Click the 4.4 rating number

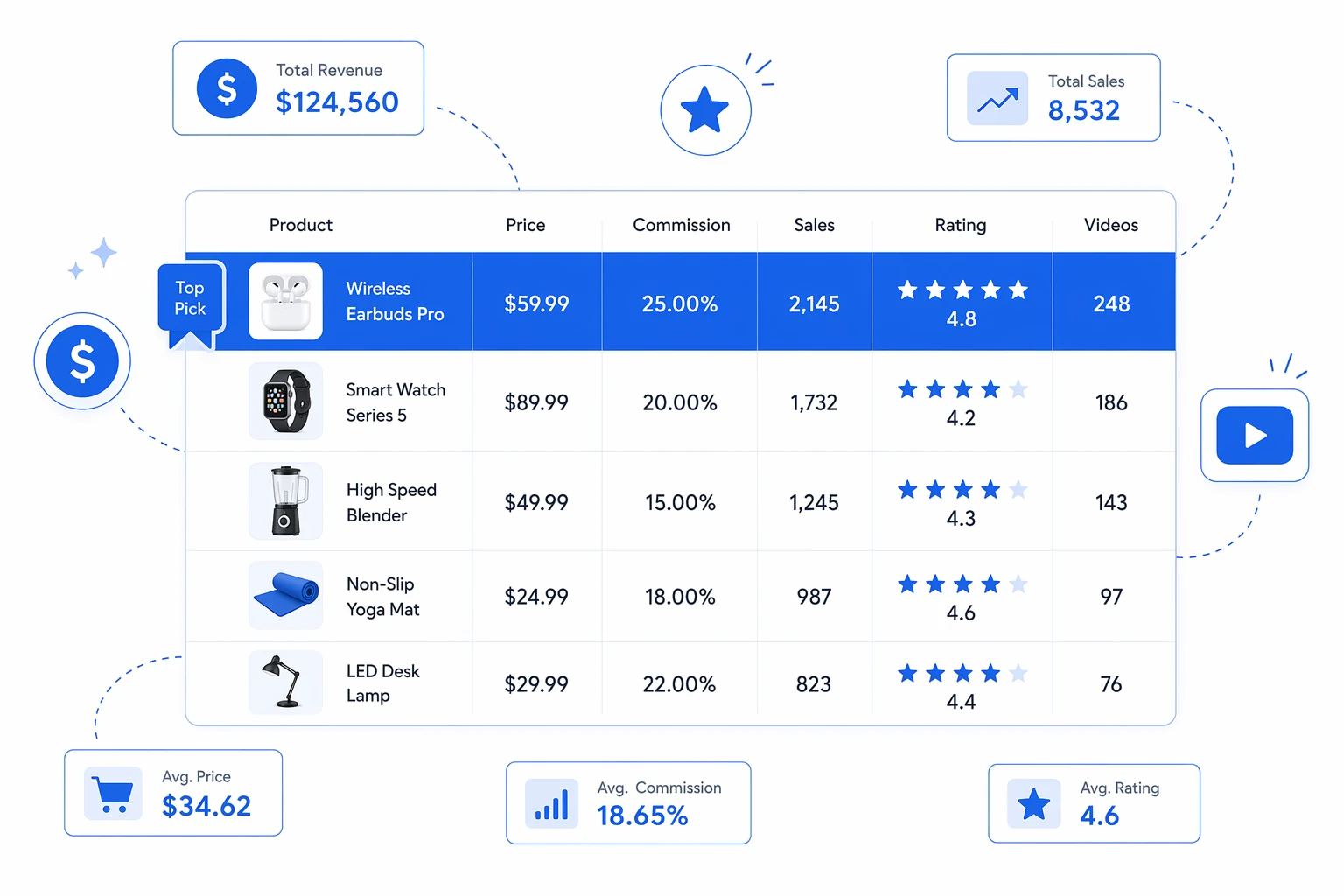coord(961,702)
